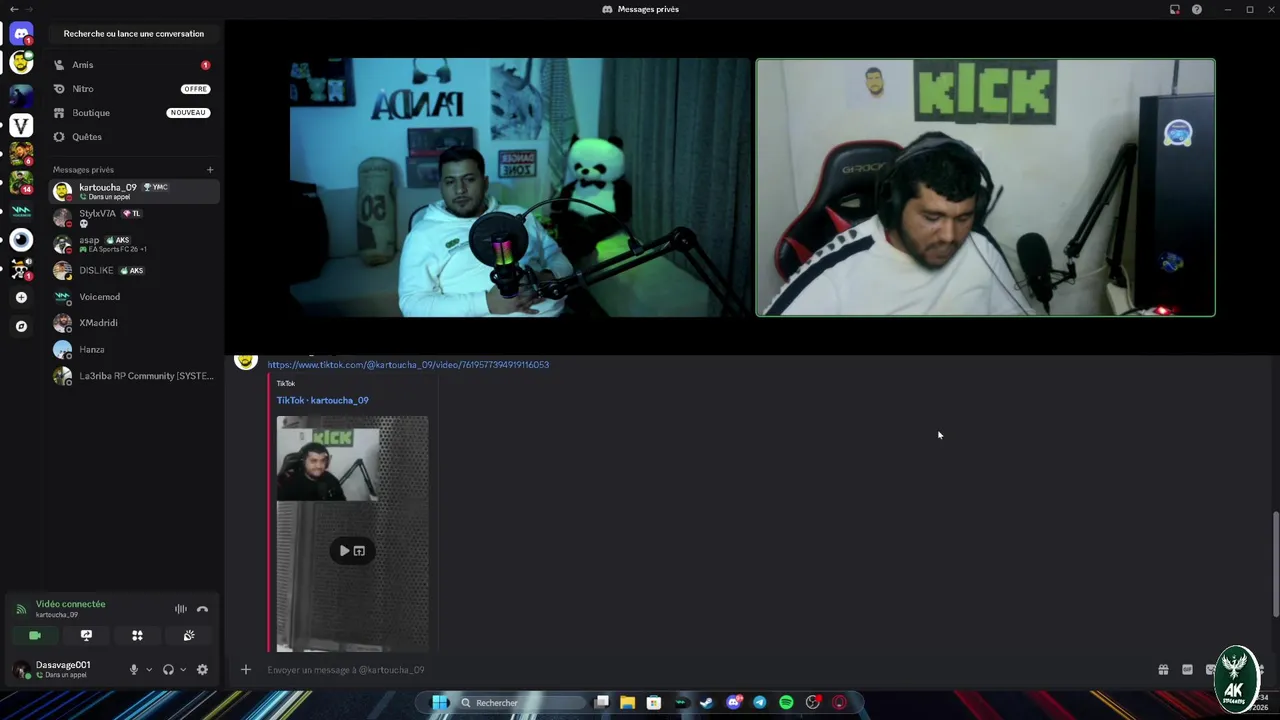Open the inbox icon in title bar
Viewport: 1280px width, 720px height.
(x=1175, y=9)
